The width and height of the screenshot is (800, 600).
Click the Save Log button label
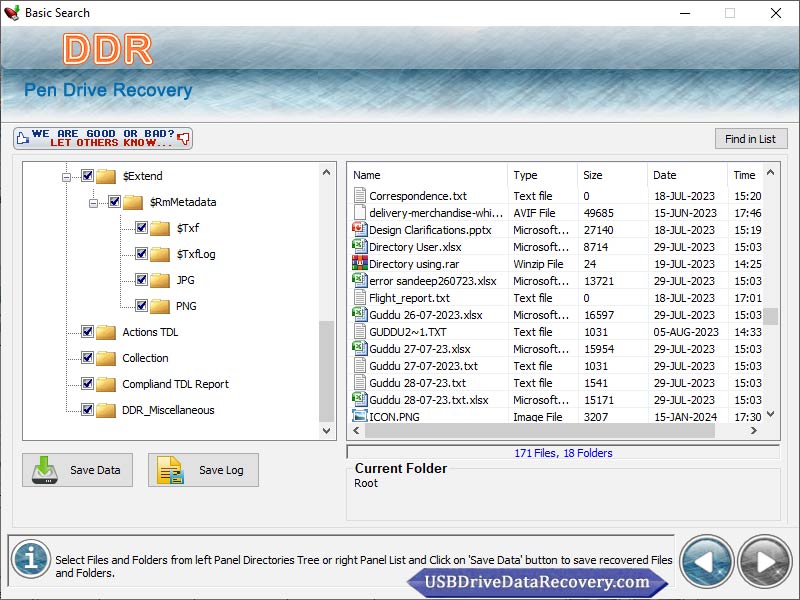click(221, 470)
